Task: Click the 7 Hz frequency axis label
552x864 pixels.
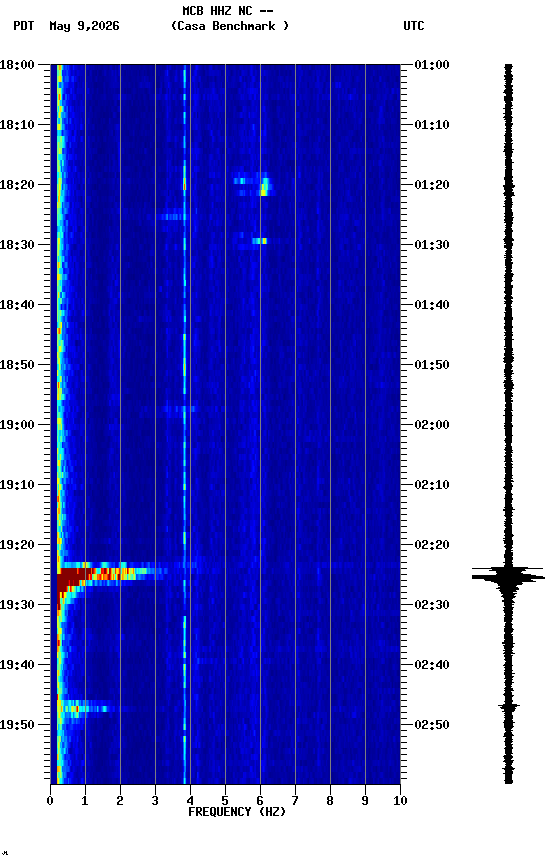Action: pyautogui.click(x=295, y=801)
